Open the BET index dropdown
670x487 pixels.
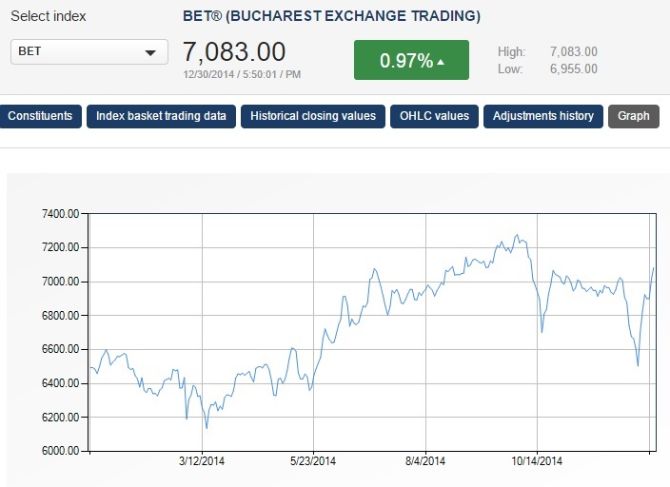pos(89,52)
